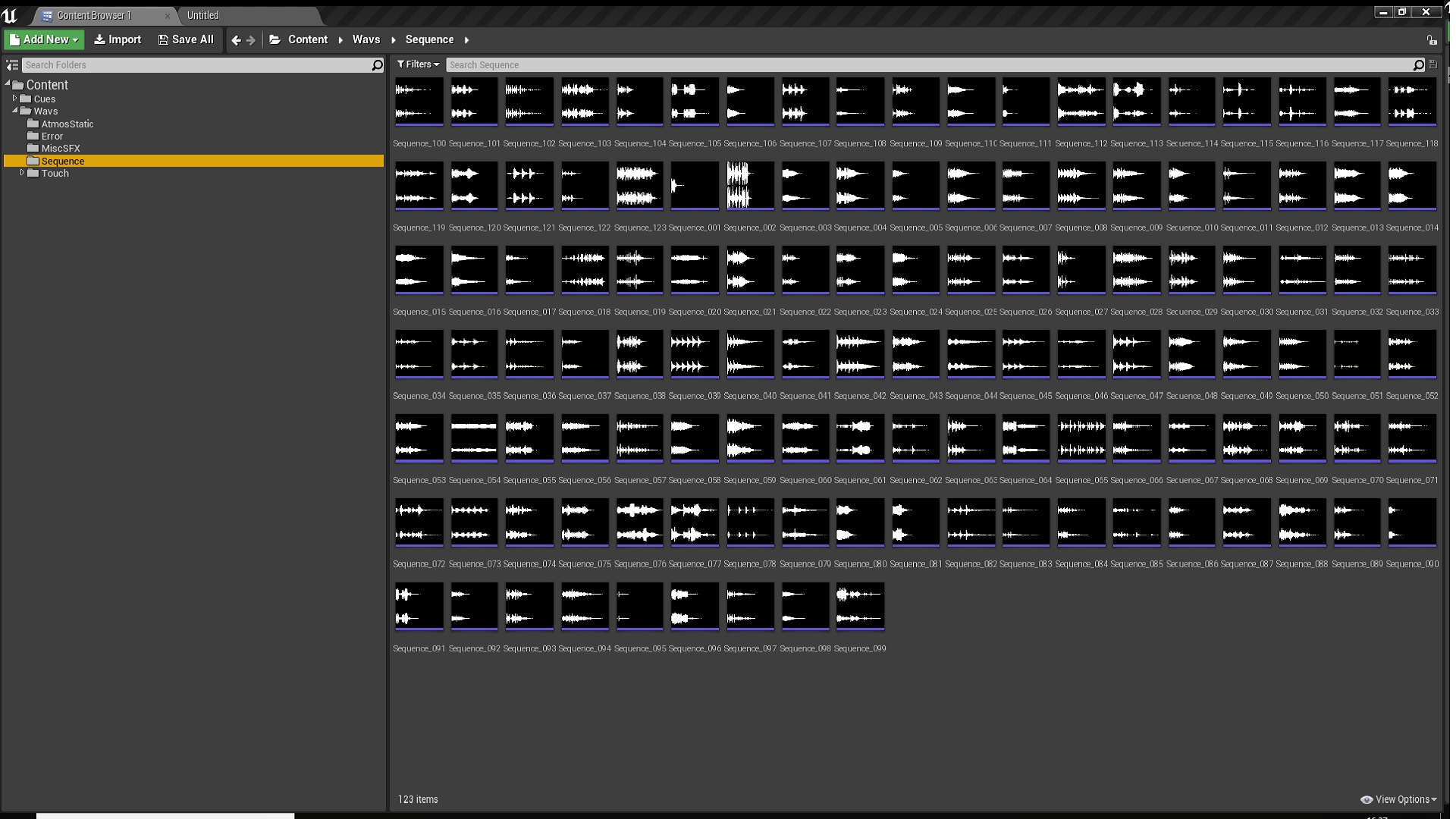Click the Import button
Image resolution: width=1456 pixels, height=819 pixels.
pos(118,39)
